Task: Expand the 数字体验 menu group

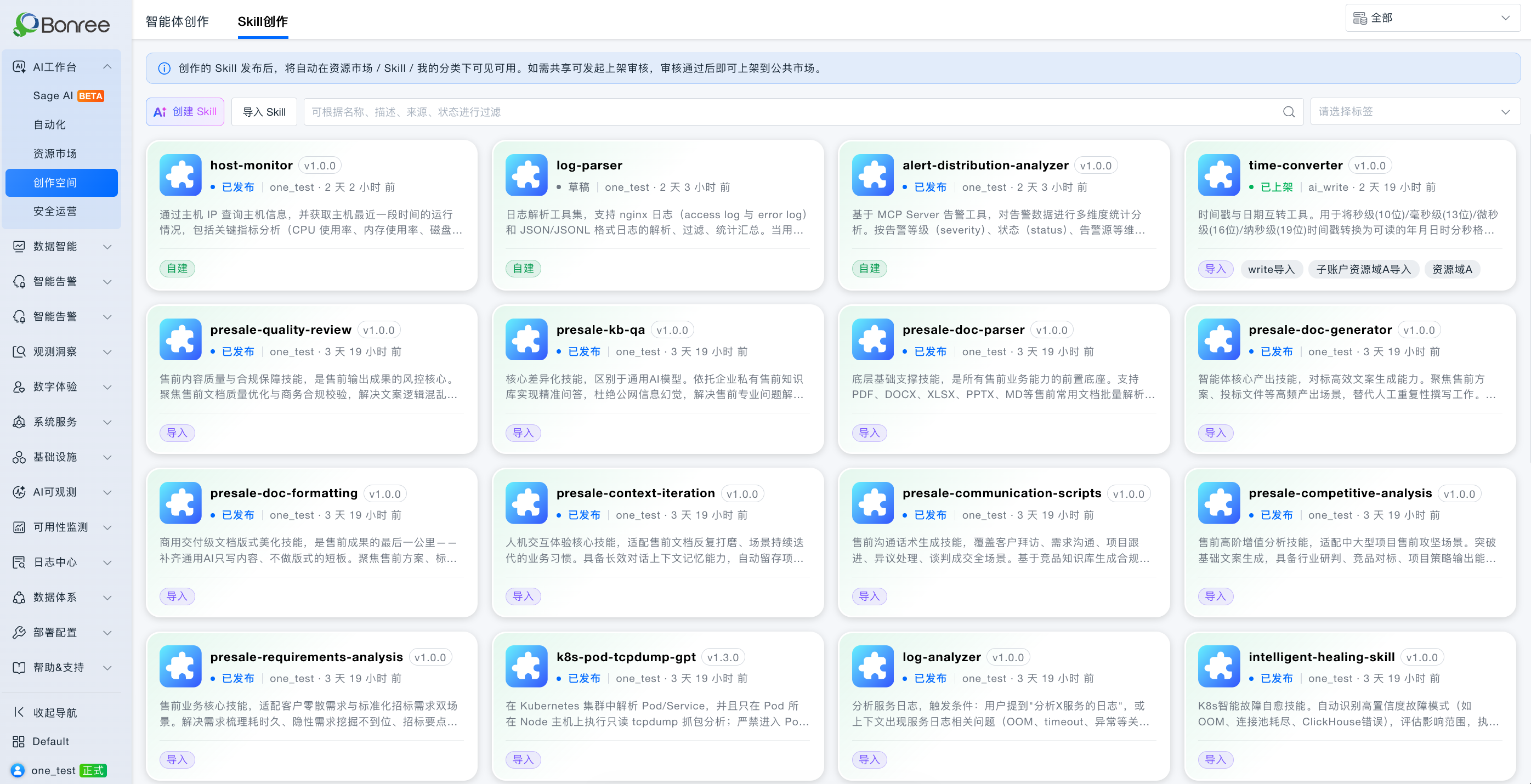Action: 107,387
